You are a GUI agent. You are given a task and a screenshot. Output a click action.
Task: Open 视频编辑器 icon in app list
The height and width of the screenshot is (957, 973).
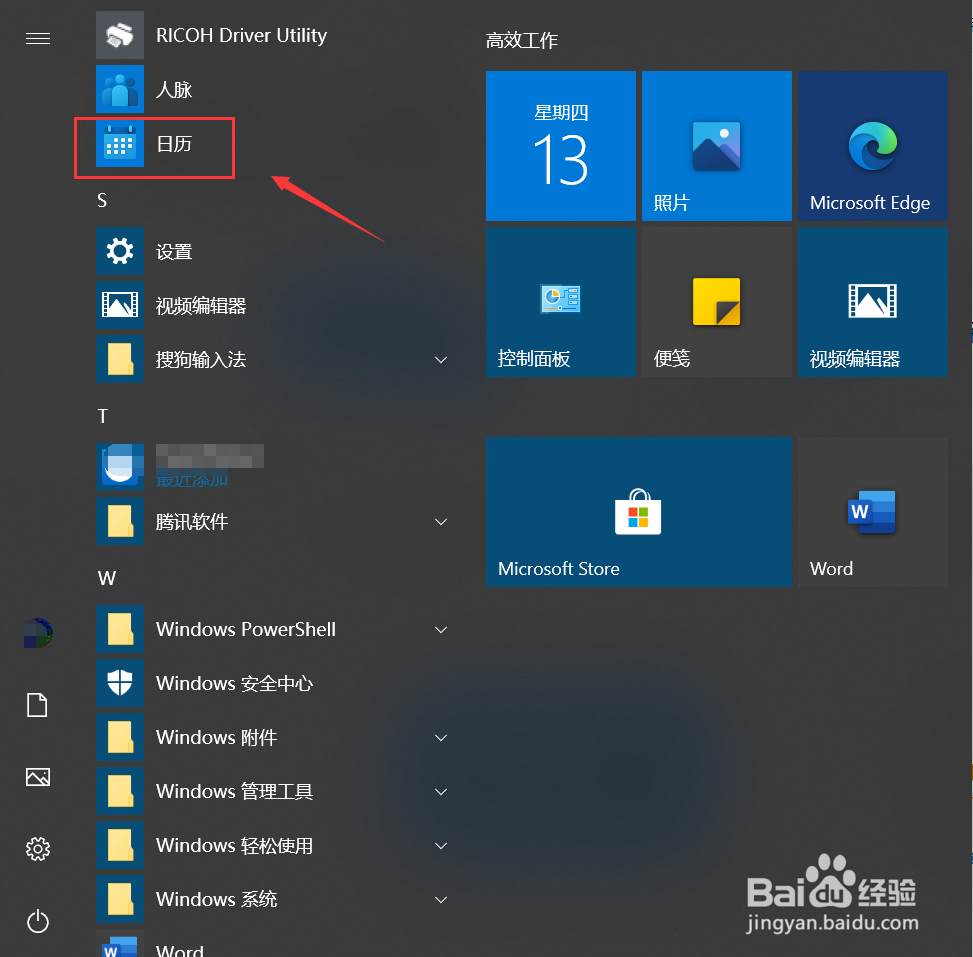point(120,305)
